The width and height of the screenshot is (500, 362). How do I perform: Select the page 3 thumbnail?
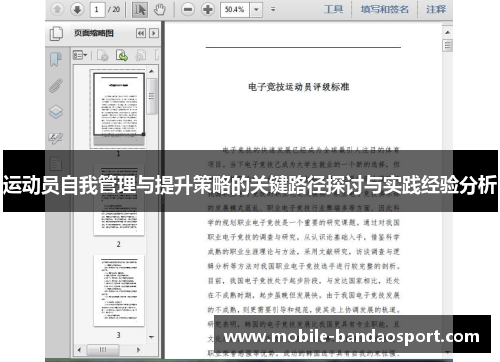tap(119, 290)
